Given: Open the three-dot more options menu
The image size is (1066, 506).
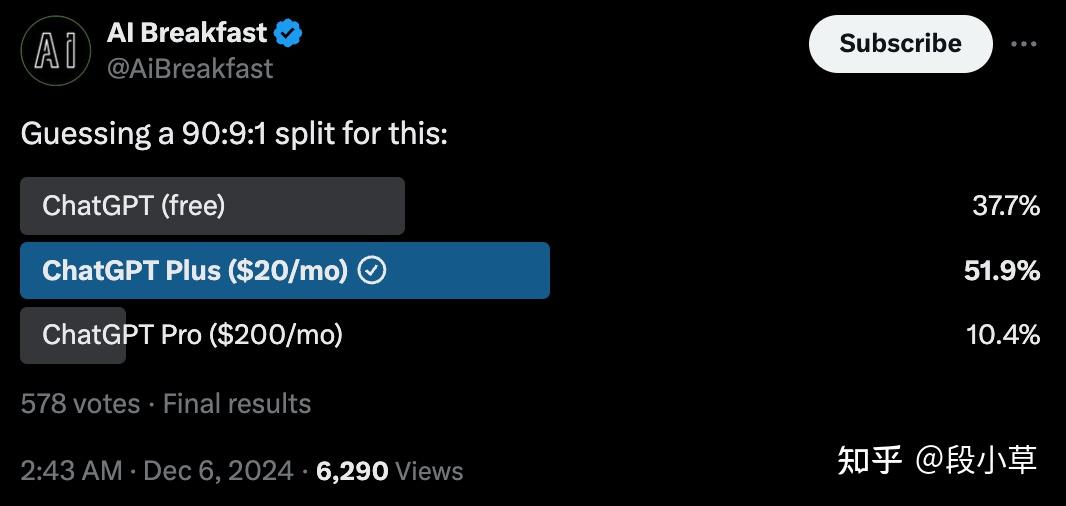Looking at the screenshot, I should [x=1024, y=44].
